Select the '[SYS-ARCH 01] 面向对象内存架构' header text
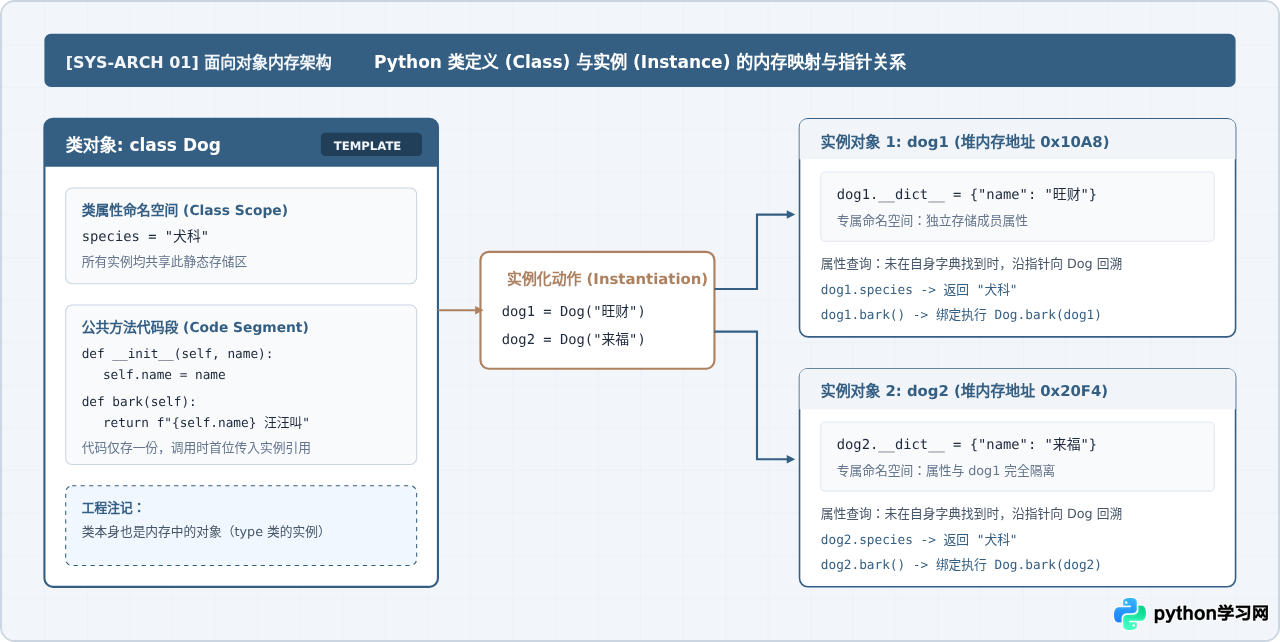This screenshot has width=1280, height=642. click(198, 62)
